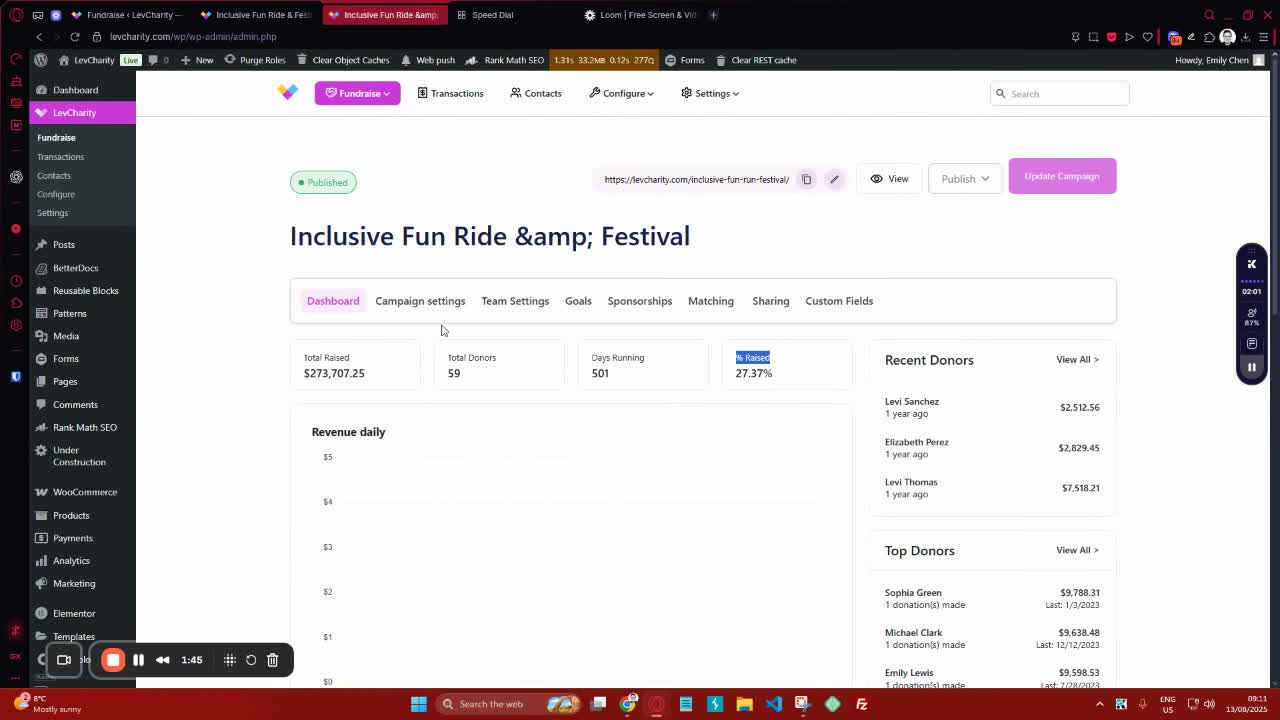Switch to Campaign settings tab
This screenshot has height=720, width=1280.
[x=420, y=301]
